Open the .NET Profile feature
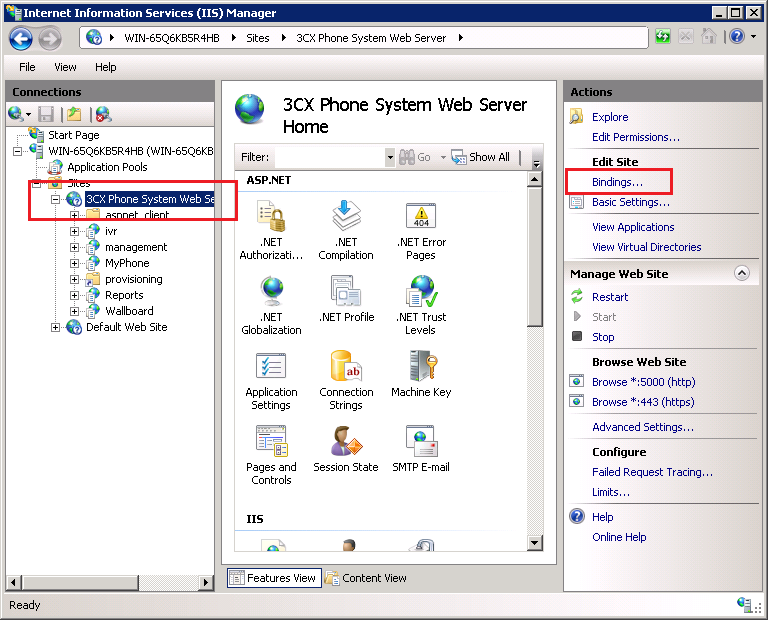 point(346,299)
